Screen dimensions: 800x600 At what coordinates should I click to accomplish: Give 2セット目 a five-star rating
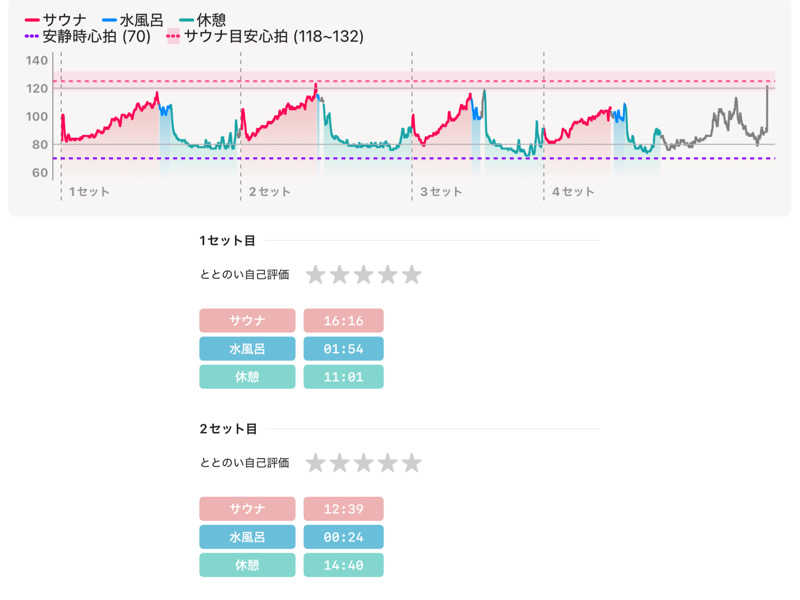coord(411,463)
